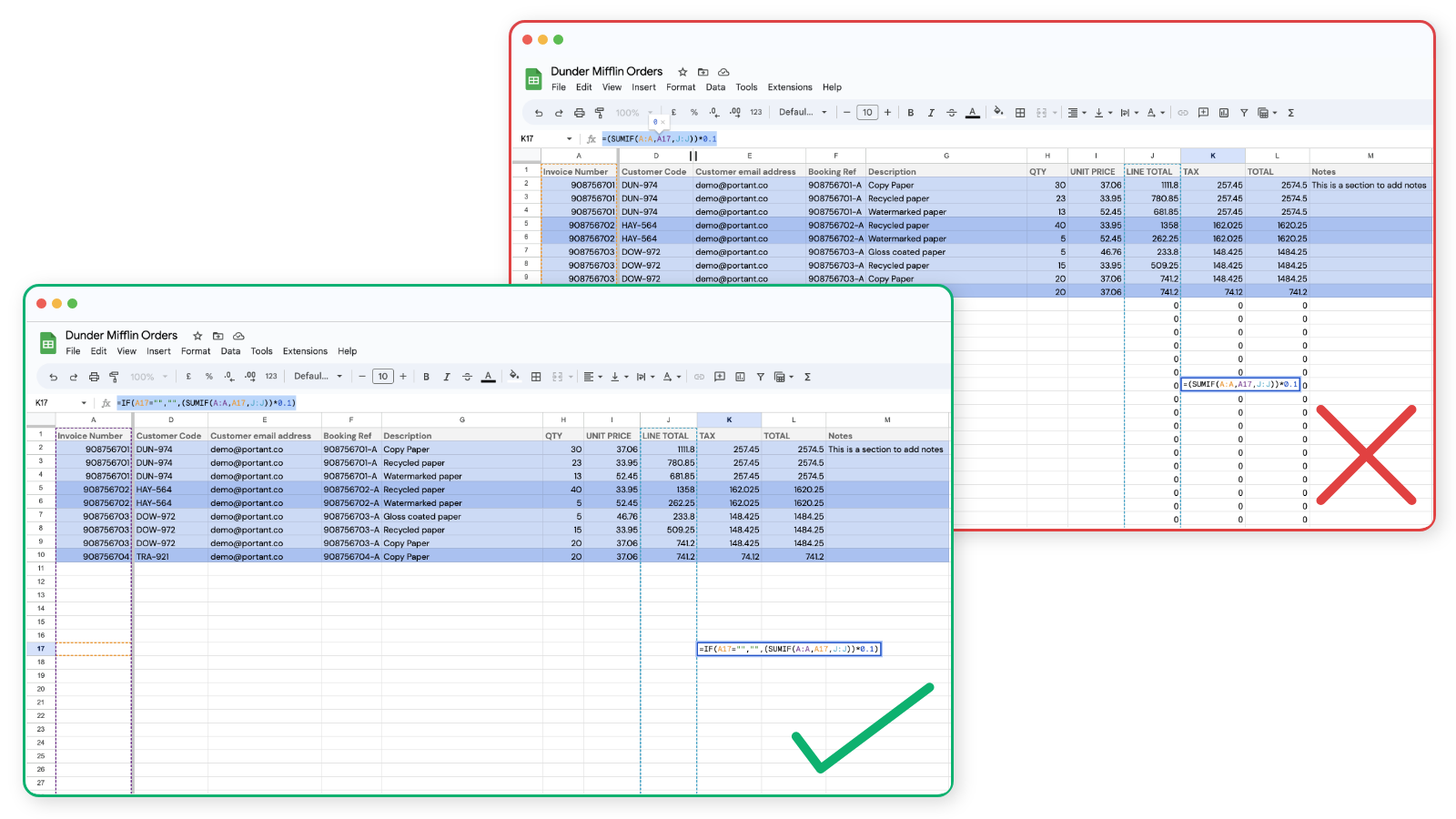Star the document in front window
The width and height of the screenshot is (1456, 819).
197,336
